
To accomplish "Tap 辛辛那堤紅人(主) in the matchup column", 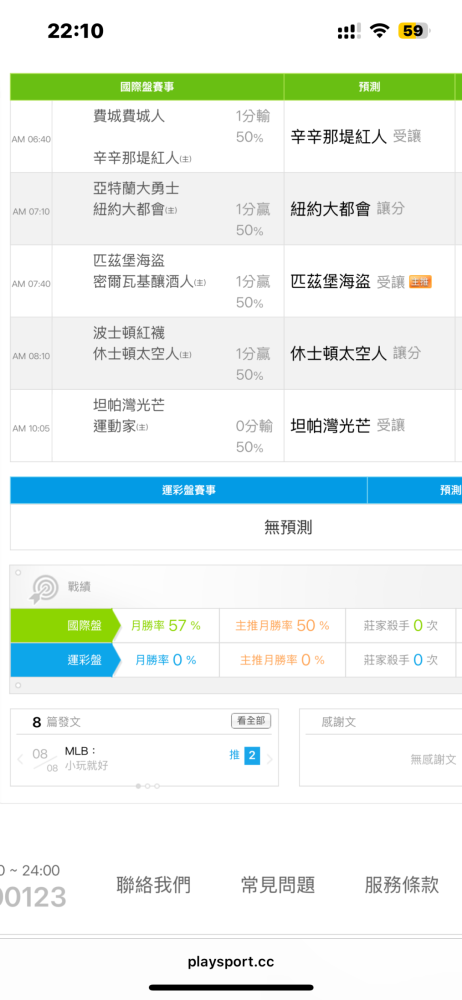I will click(142, 158).
